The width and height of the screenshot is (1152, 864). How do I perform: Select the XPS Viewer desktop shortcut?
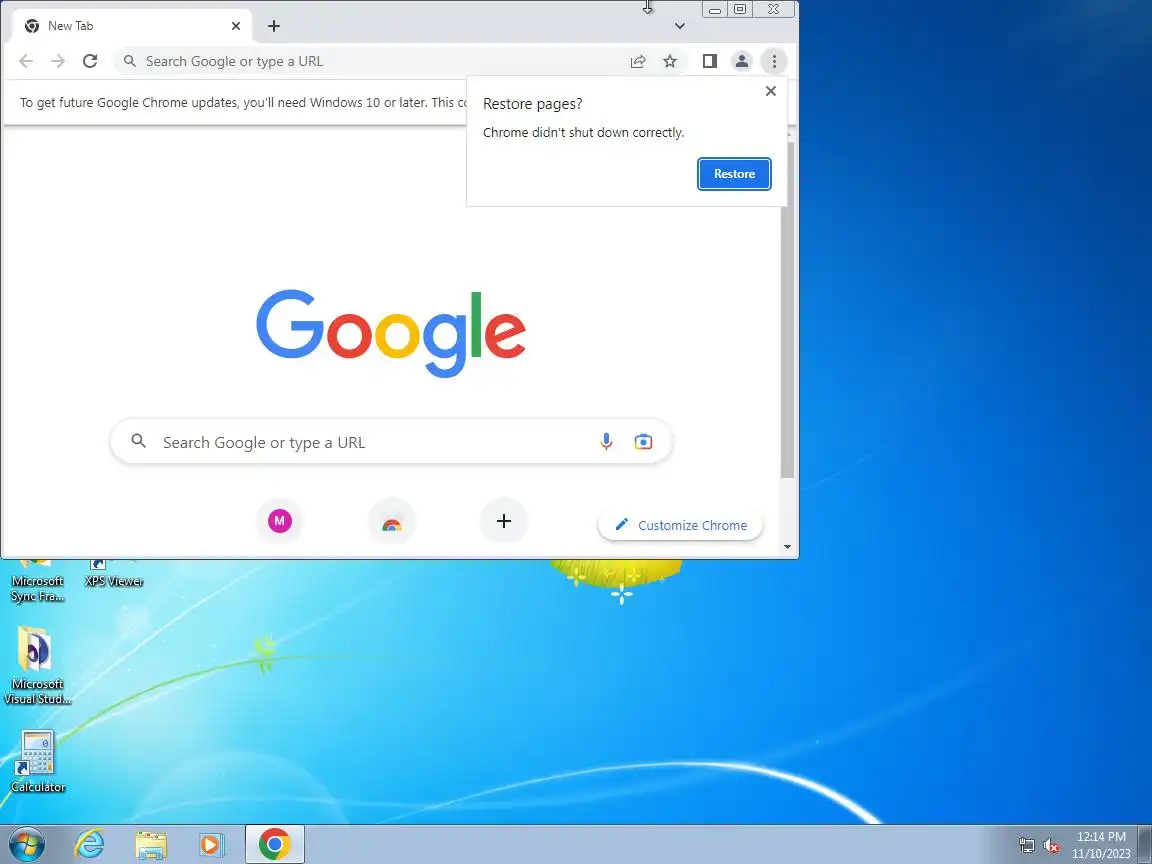[x=114, y=574]
